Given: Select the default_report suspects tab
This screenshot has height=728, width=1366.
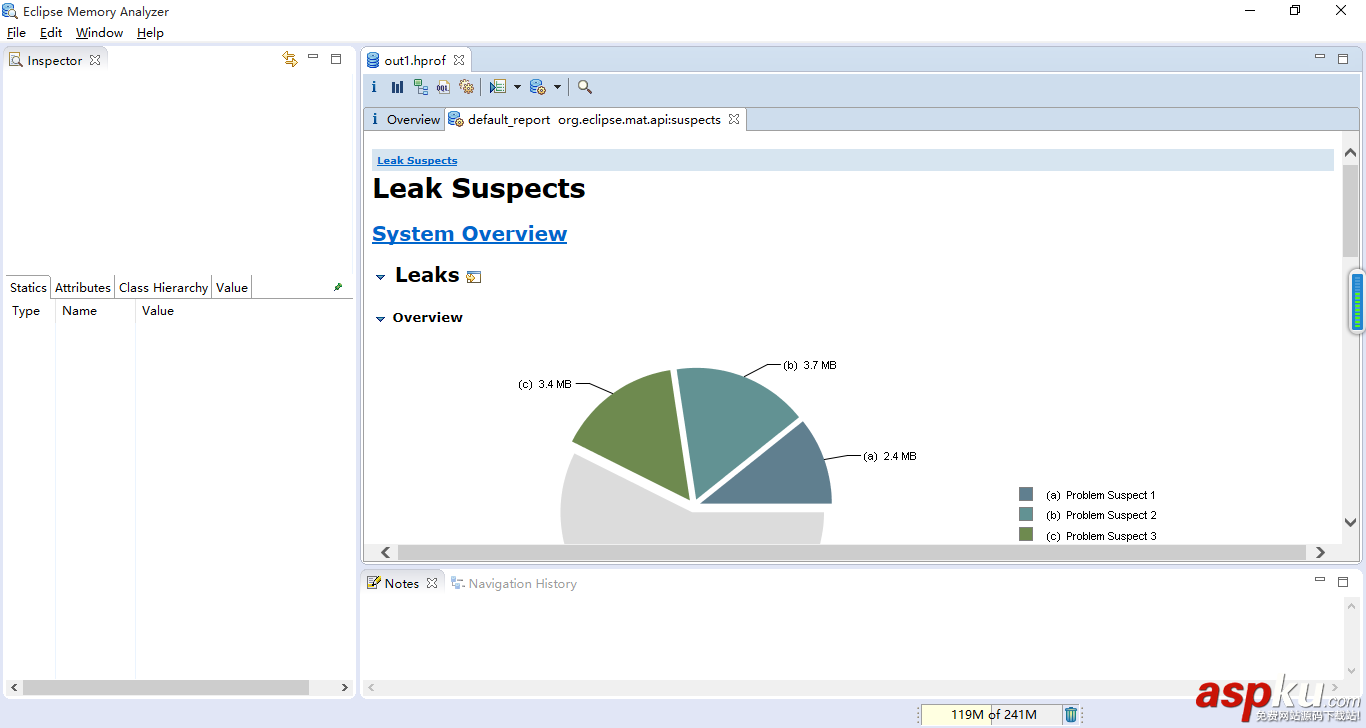Looking at the screenshot, I should pyautogui.click(x=594, y=119).
